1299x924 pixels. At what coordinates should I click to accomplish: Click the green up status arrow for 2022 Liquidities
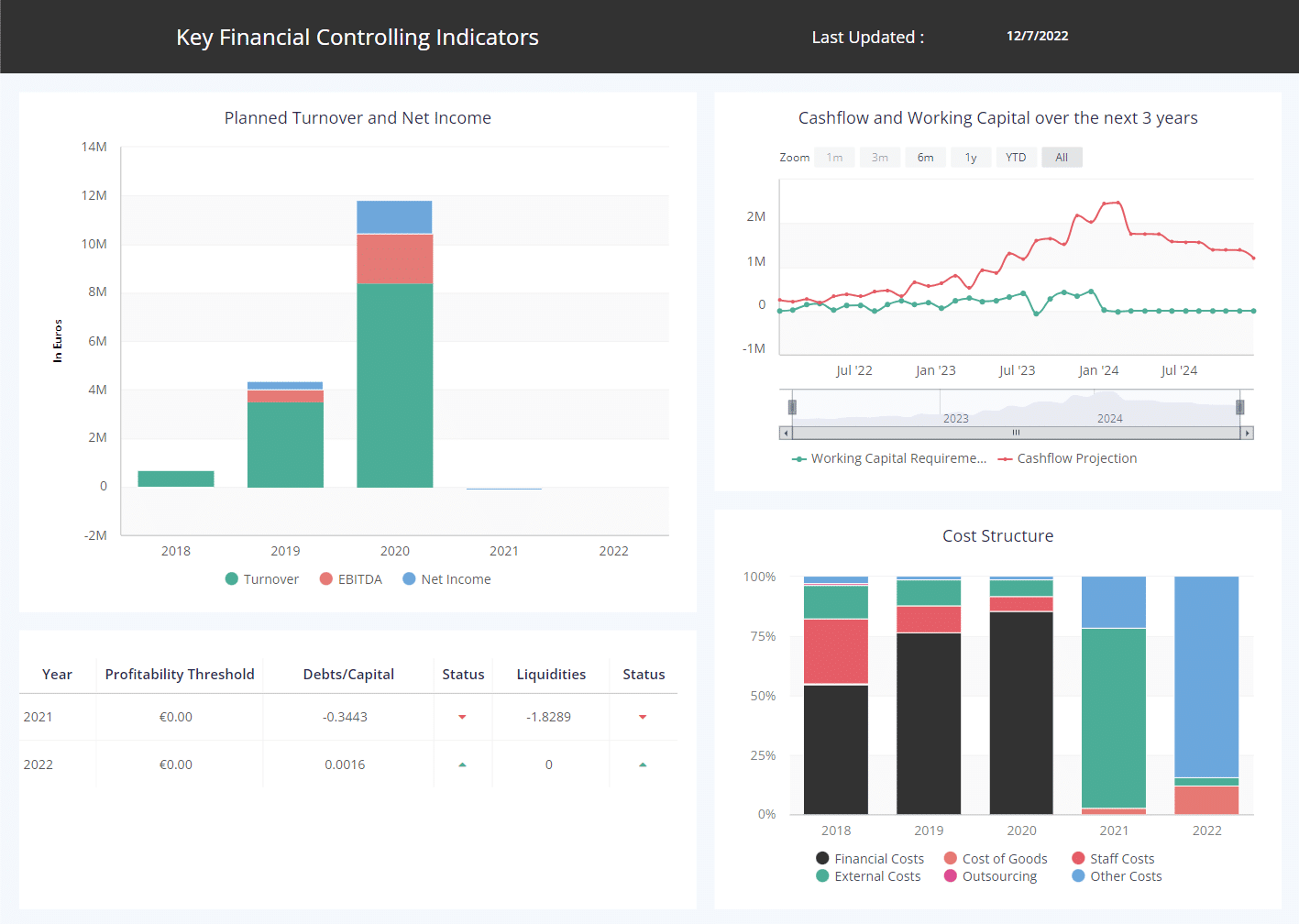coord(643,764)
